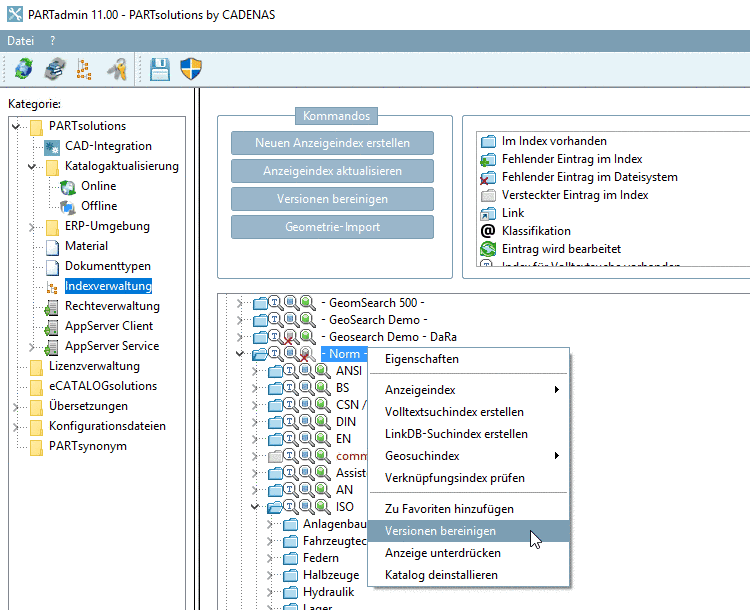750x610 pixels.
Task: Click the admin shield toolbar icon
Action: click(190, 68)
